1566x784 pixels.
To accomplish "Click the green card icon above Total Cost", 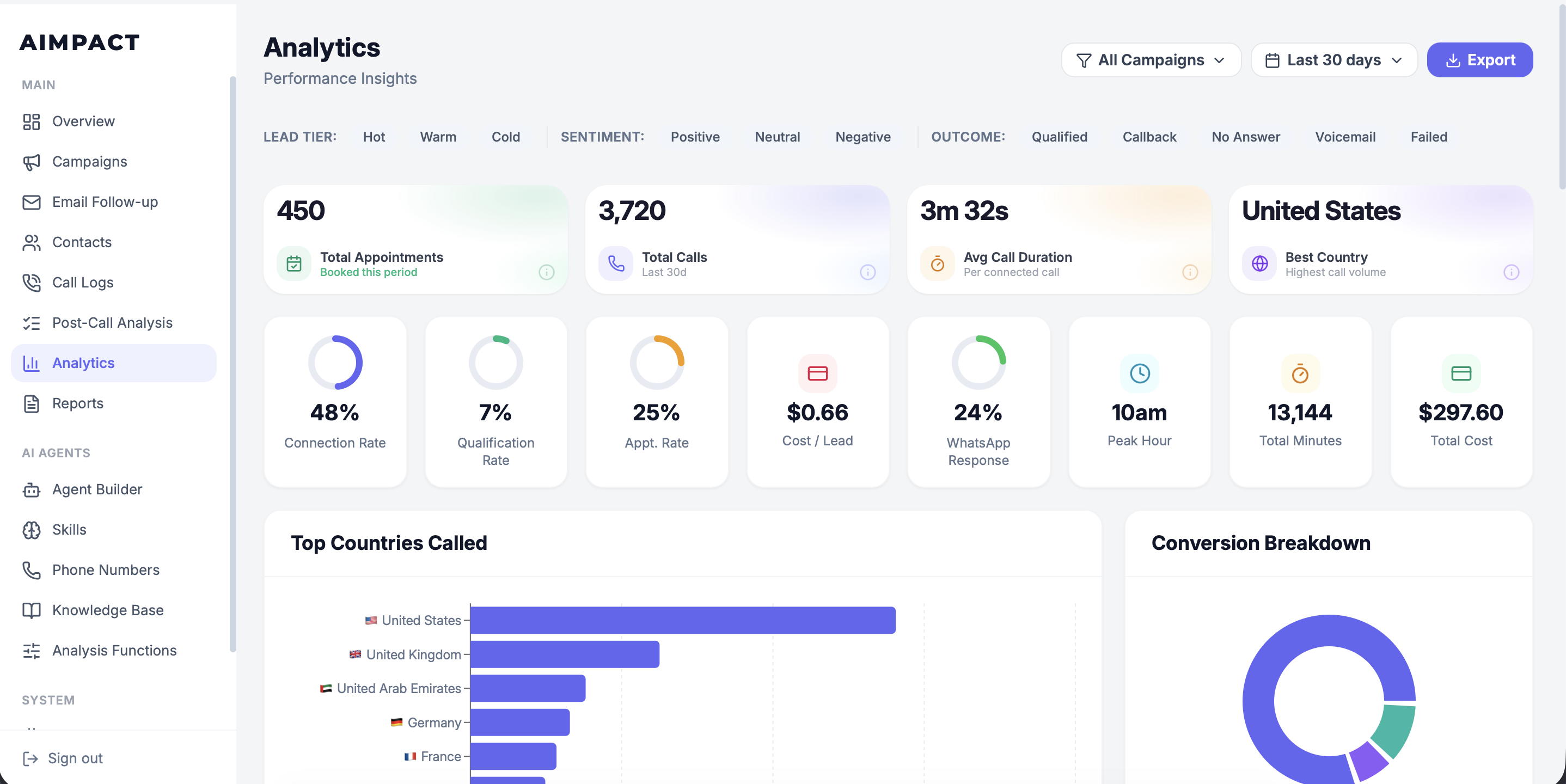I will tap(1461, 373).
